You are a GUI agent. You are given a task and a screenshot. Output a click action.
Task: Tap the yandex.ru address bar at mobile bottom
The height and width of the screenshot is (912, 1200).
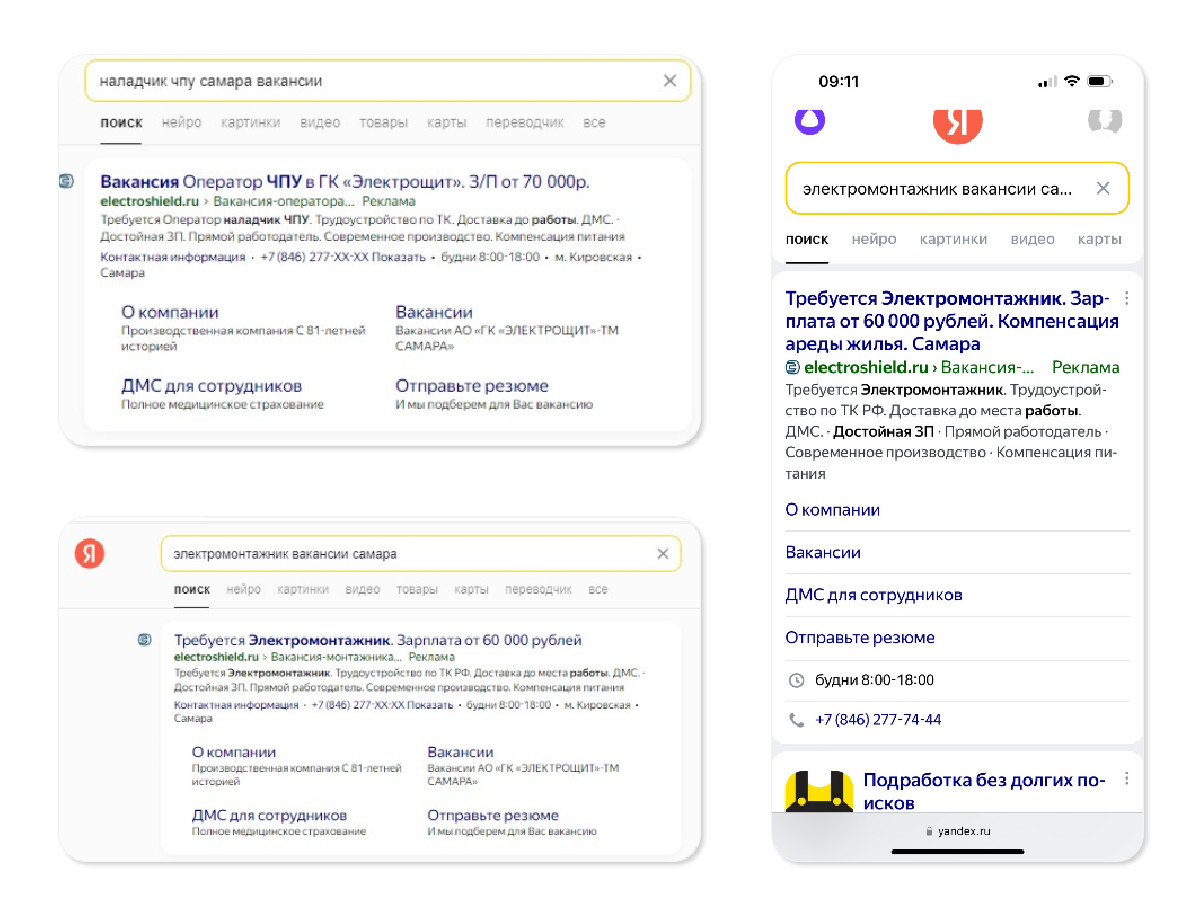[x=958, y=831]
